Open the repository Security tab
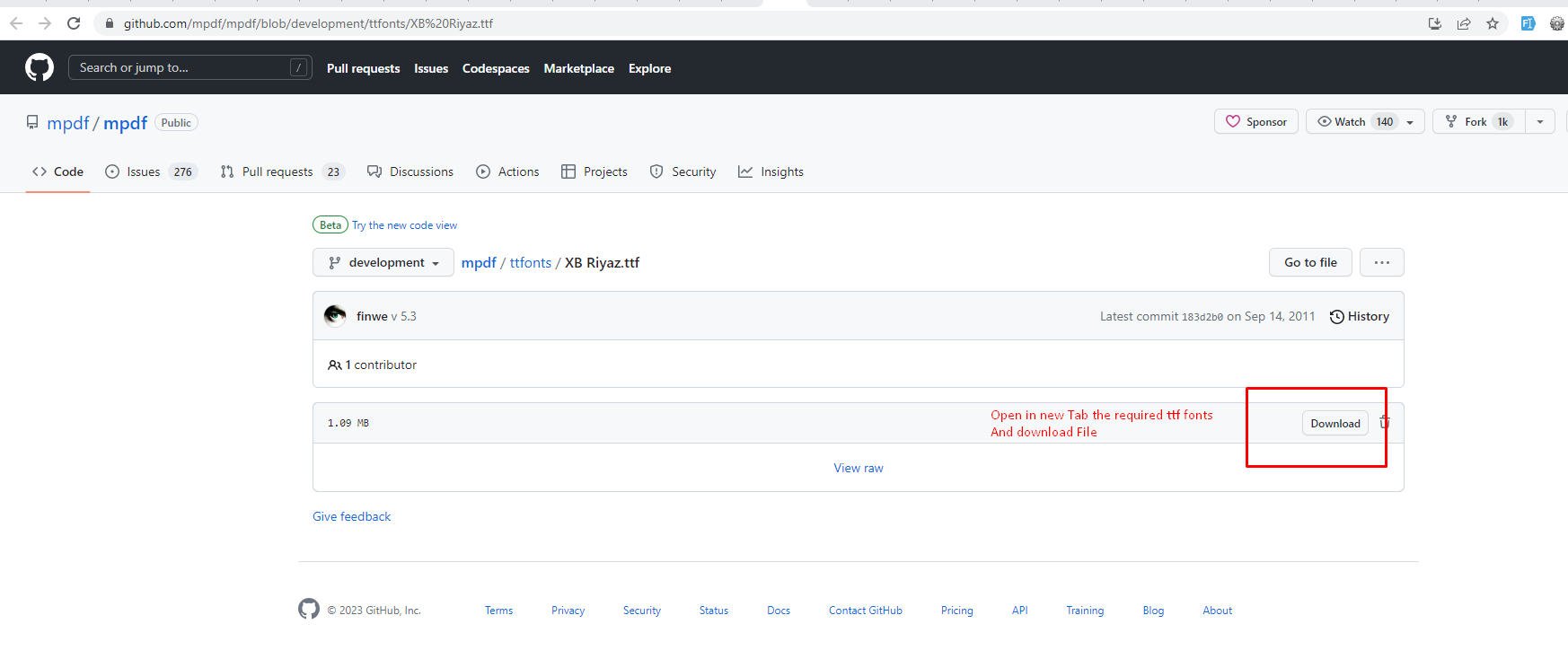 pyautogui.click(x=683, y=171)
